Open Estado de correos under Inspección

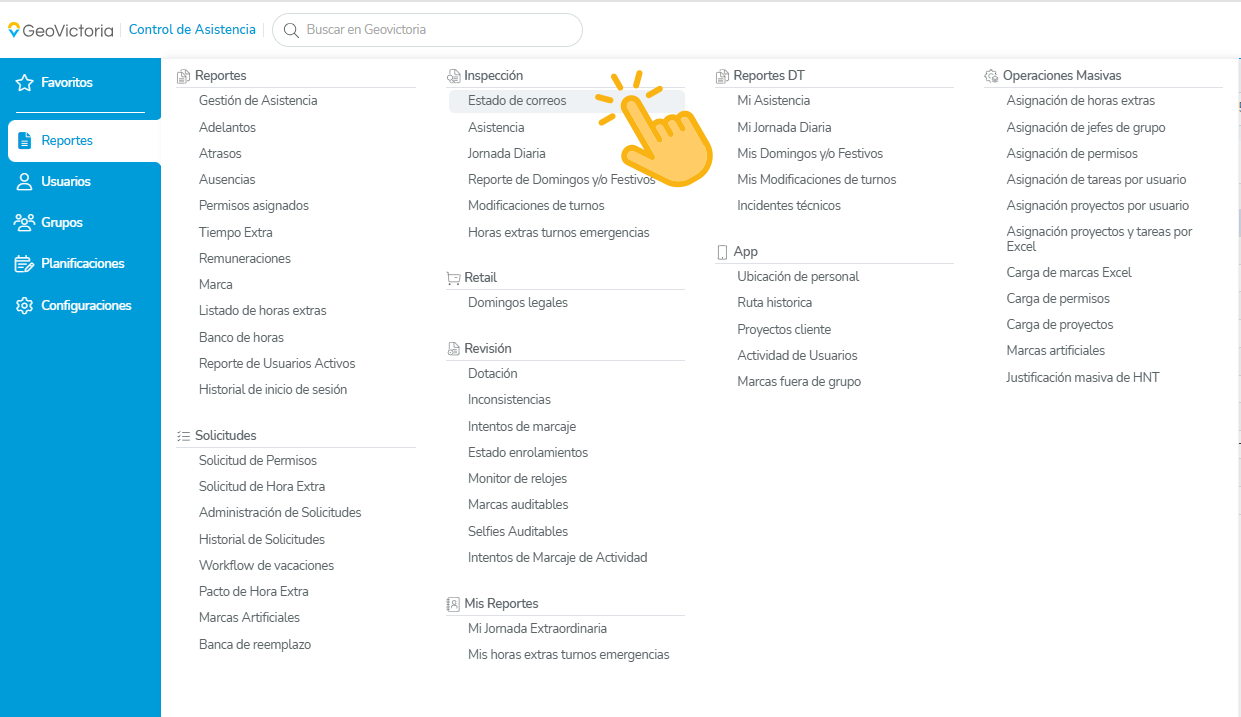517,101
